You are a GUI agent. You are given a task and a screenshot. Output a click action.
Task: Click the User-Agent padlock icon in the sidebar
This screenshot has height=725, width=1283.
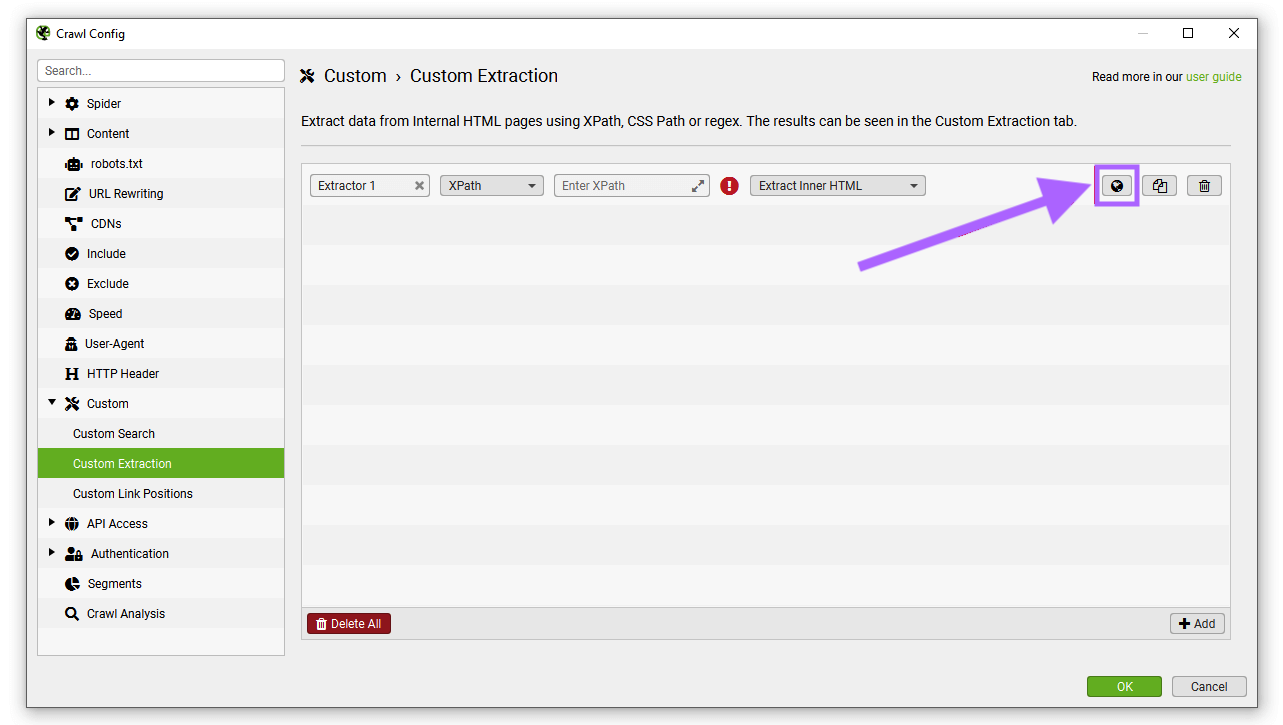pyautogui.click(x=73, y=343)
